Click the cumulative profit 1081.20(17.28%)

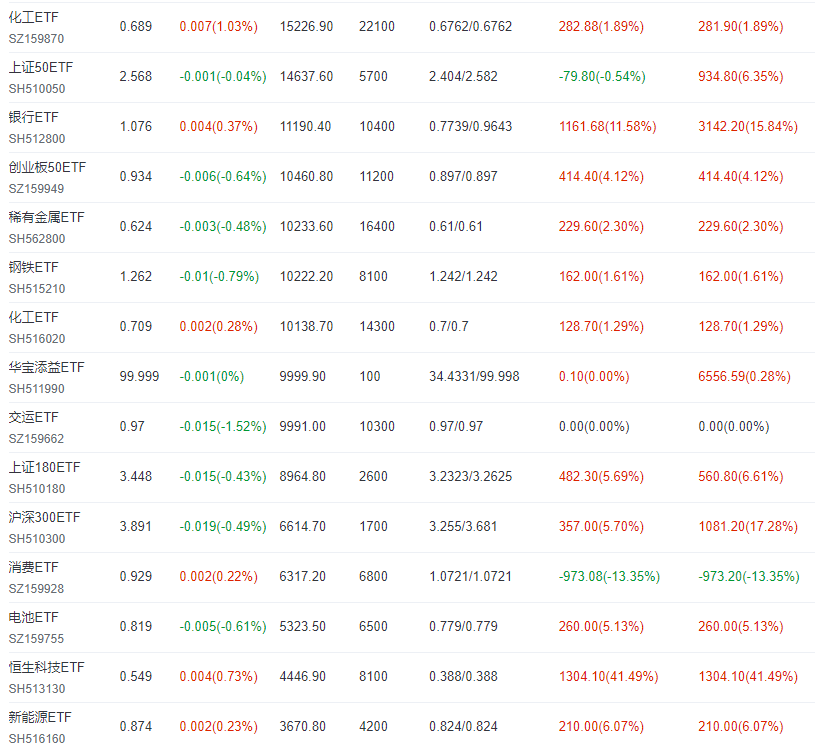(748, 526)
